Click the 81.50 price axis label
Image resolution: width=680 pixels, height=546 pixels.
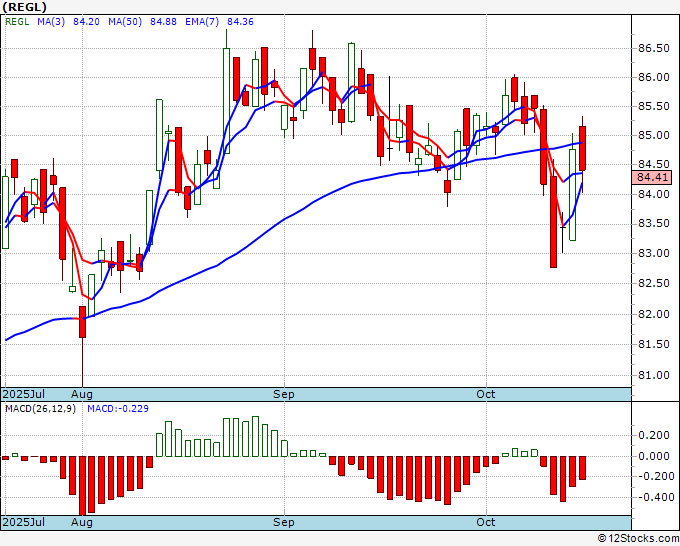(654, 345)
